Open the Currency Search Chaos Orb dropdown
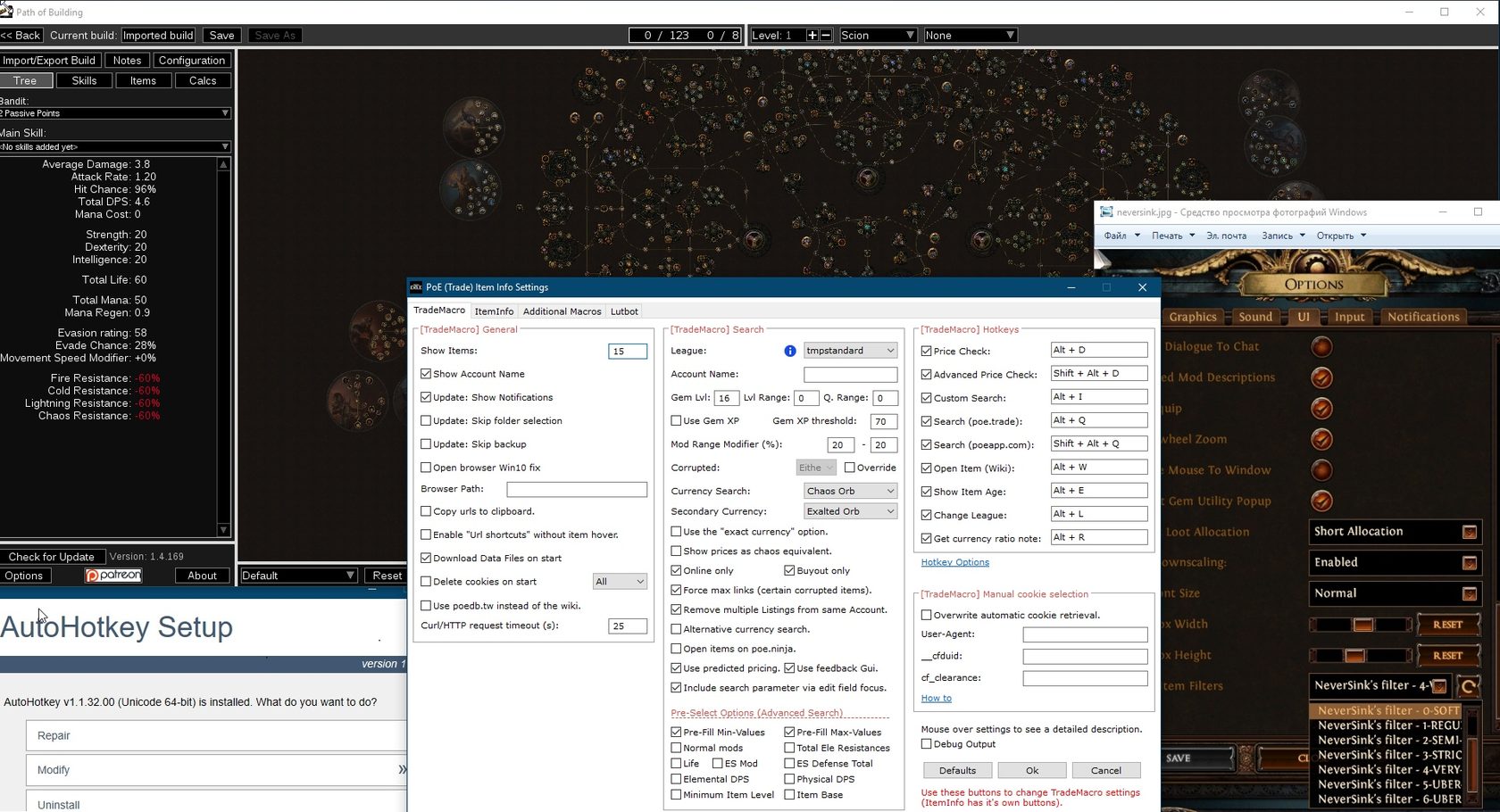 [x=850, y=491]
